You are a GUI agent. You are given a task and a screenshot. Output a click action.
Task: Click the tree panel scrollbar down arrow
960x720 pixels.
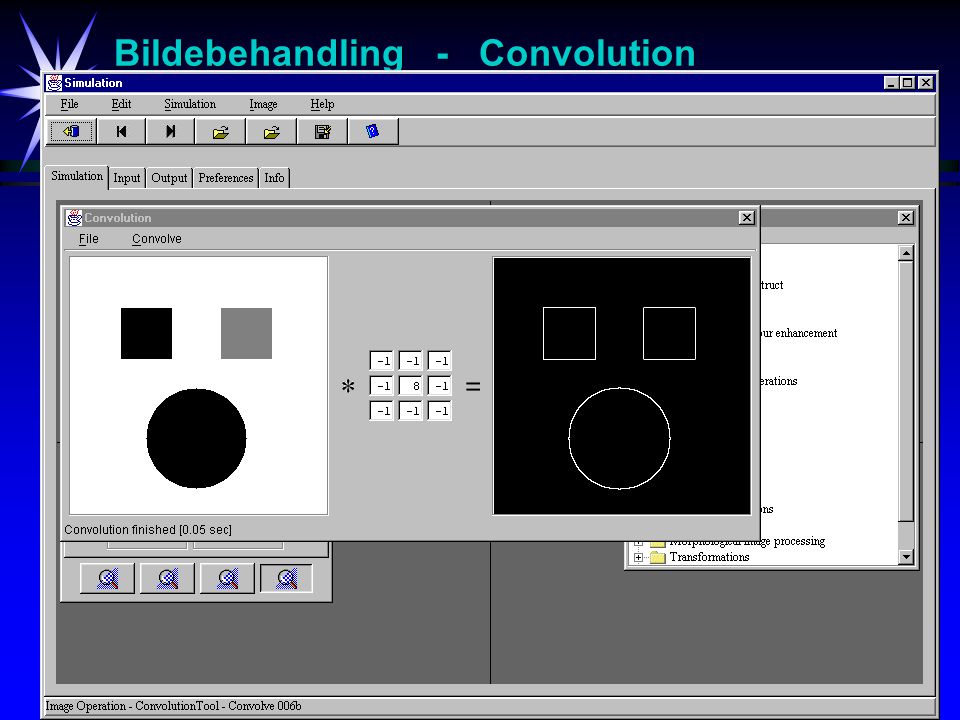pos(906,557)
